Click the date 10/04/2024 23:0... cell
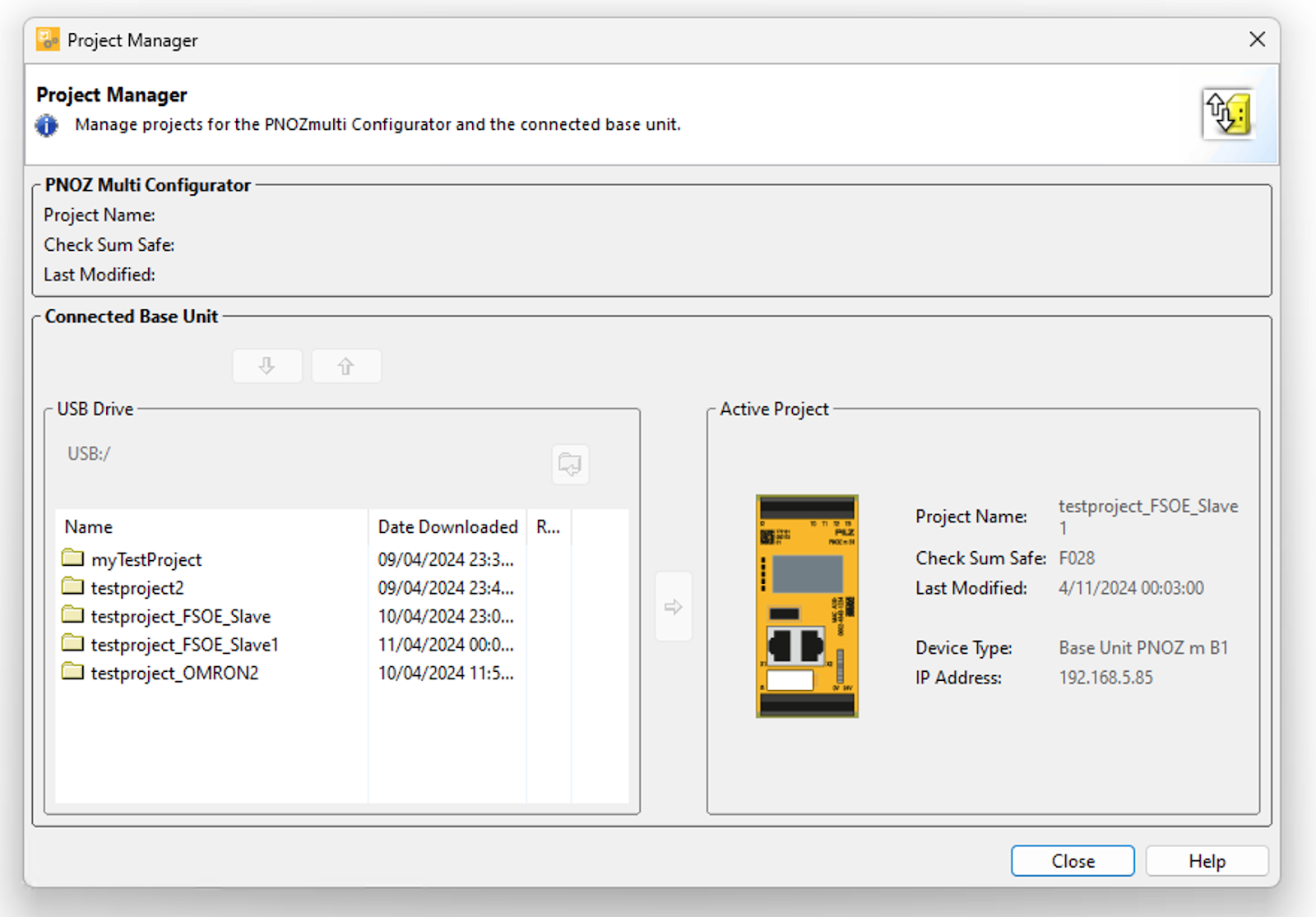 pos(446,617)
